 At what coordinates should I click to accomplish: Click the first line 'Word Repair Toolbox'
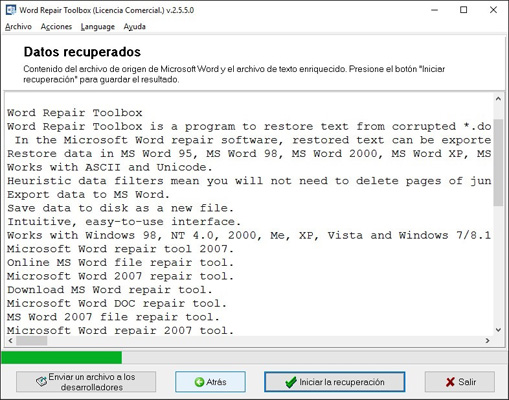[x=75, y=113]
